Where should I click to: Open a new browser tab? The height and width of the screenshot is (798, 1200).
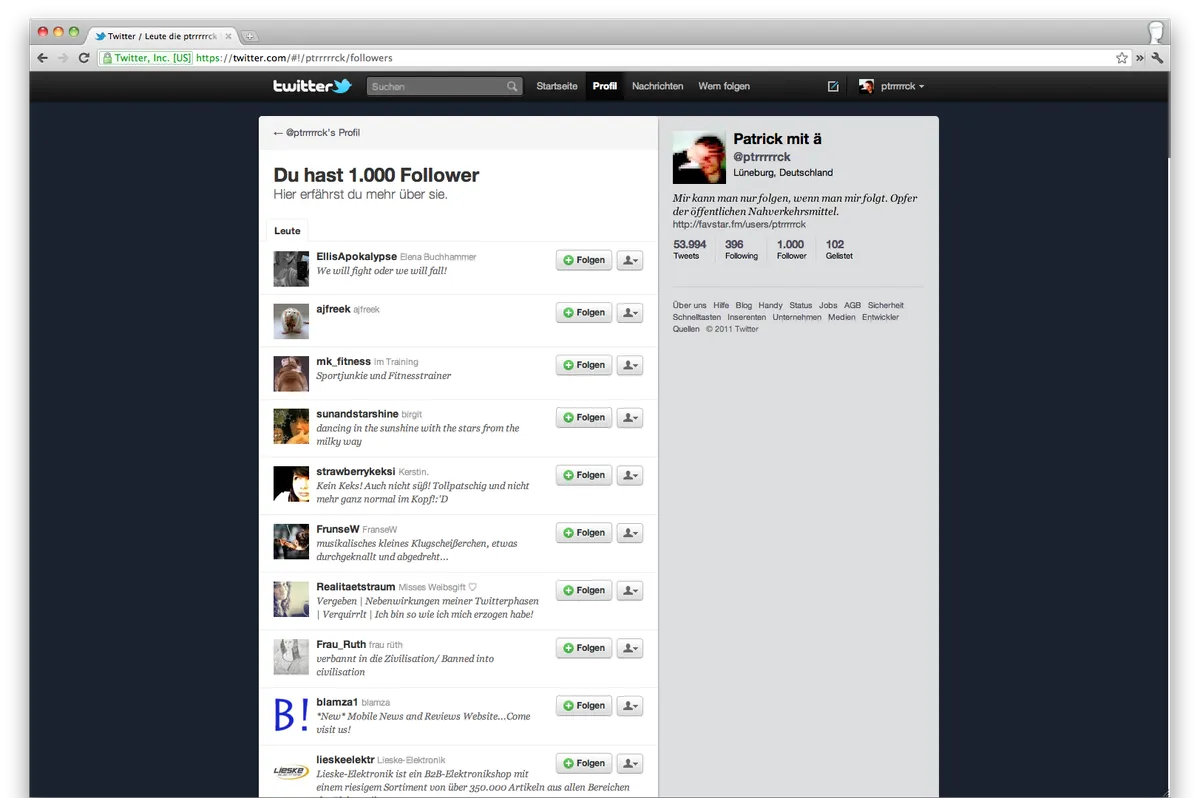pyautogui.click(x=249, y=36)
